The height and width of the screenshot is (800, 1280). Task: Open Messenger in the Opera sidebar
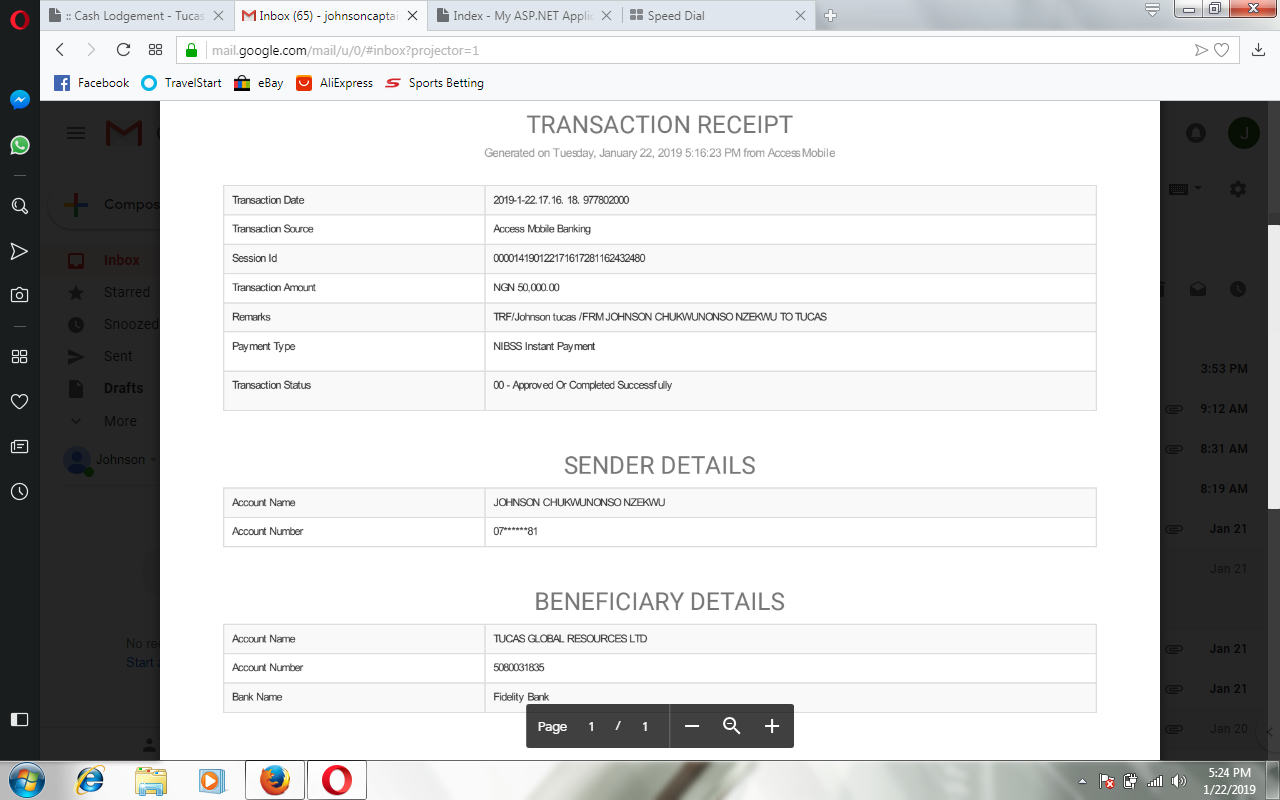pos(19,100)
